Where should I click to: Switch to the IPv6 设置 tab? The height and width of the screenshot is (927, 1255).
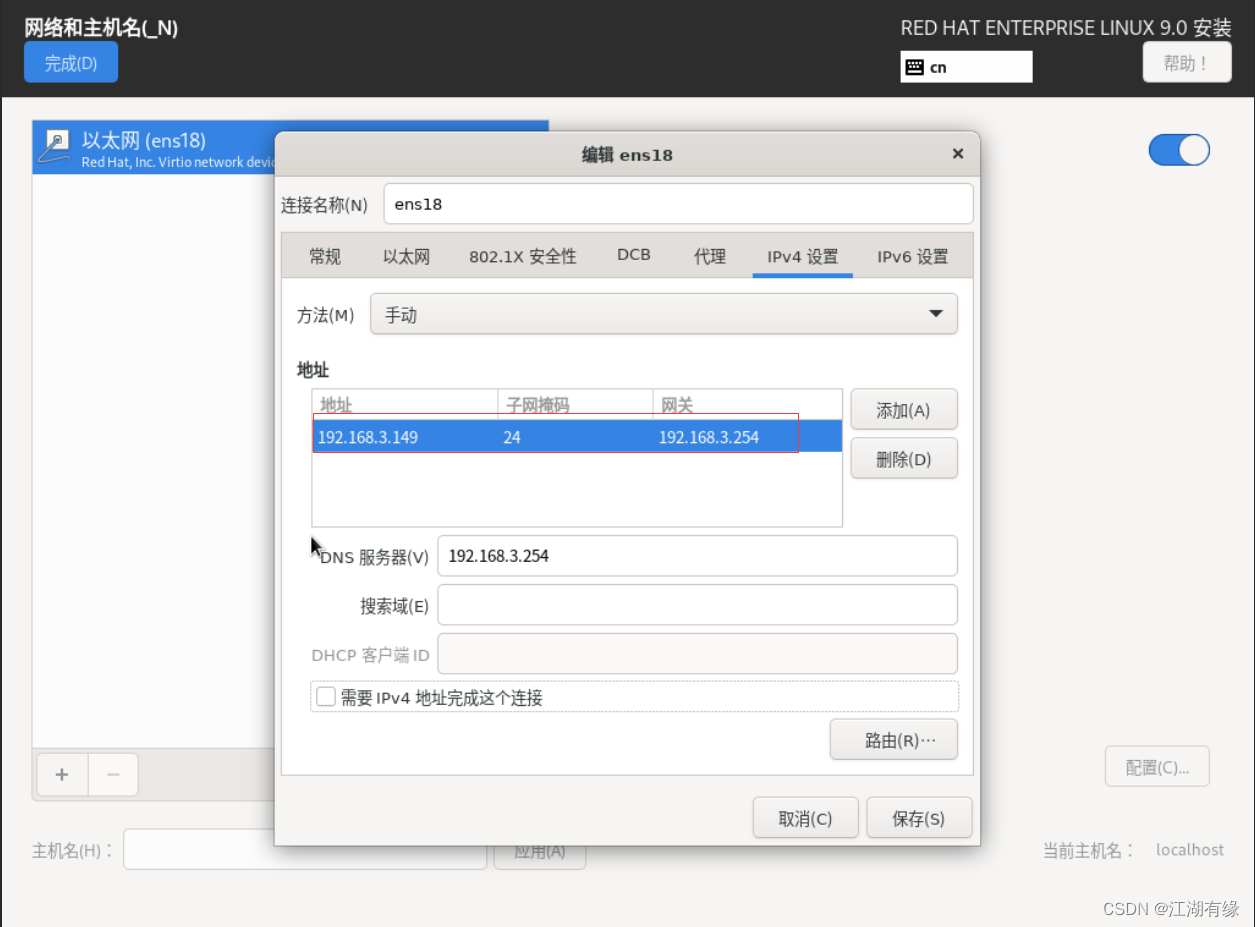[x=911, y=256]
